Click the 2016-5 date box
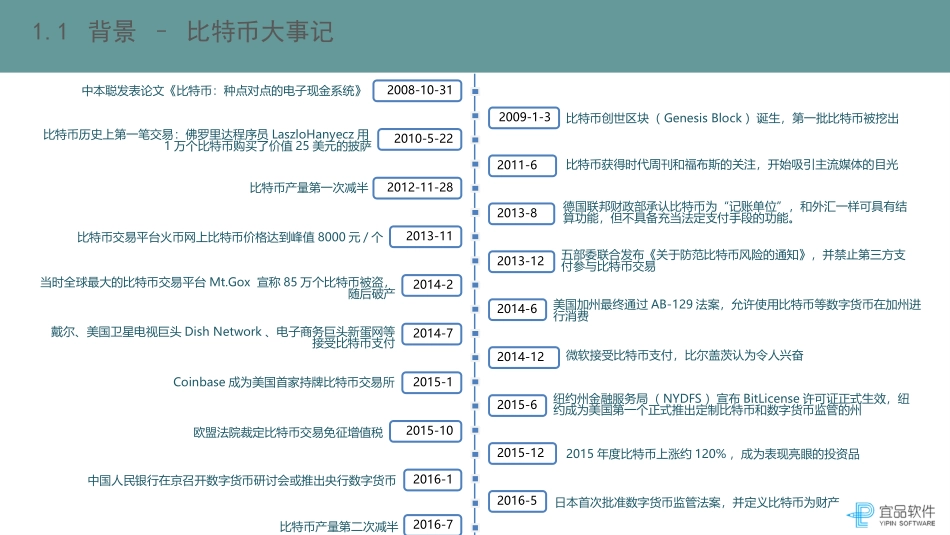Screen dimensions: 950x535 tap(517, 501)
